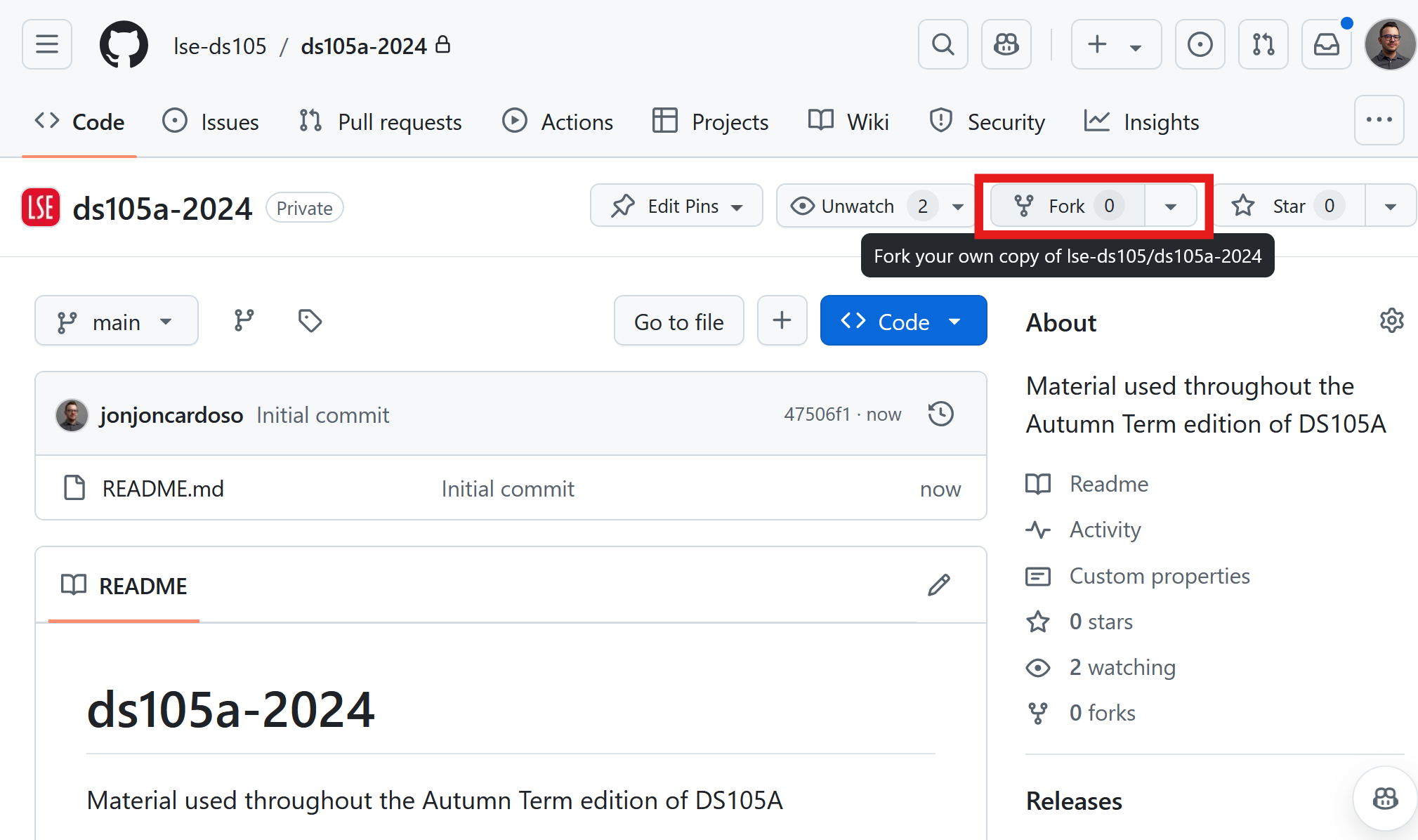
Task: Click jonjoncardoso author link
Action: point(171,415)
